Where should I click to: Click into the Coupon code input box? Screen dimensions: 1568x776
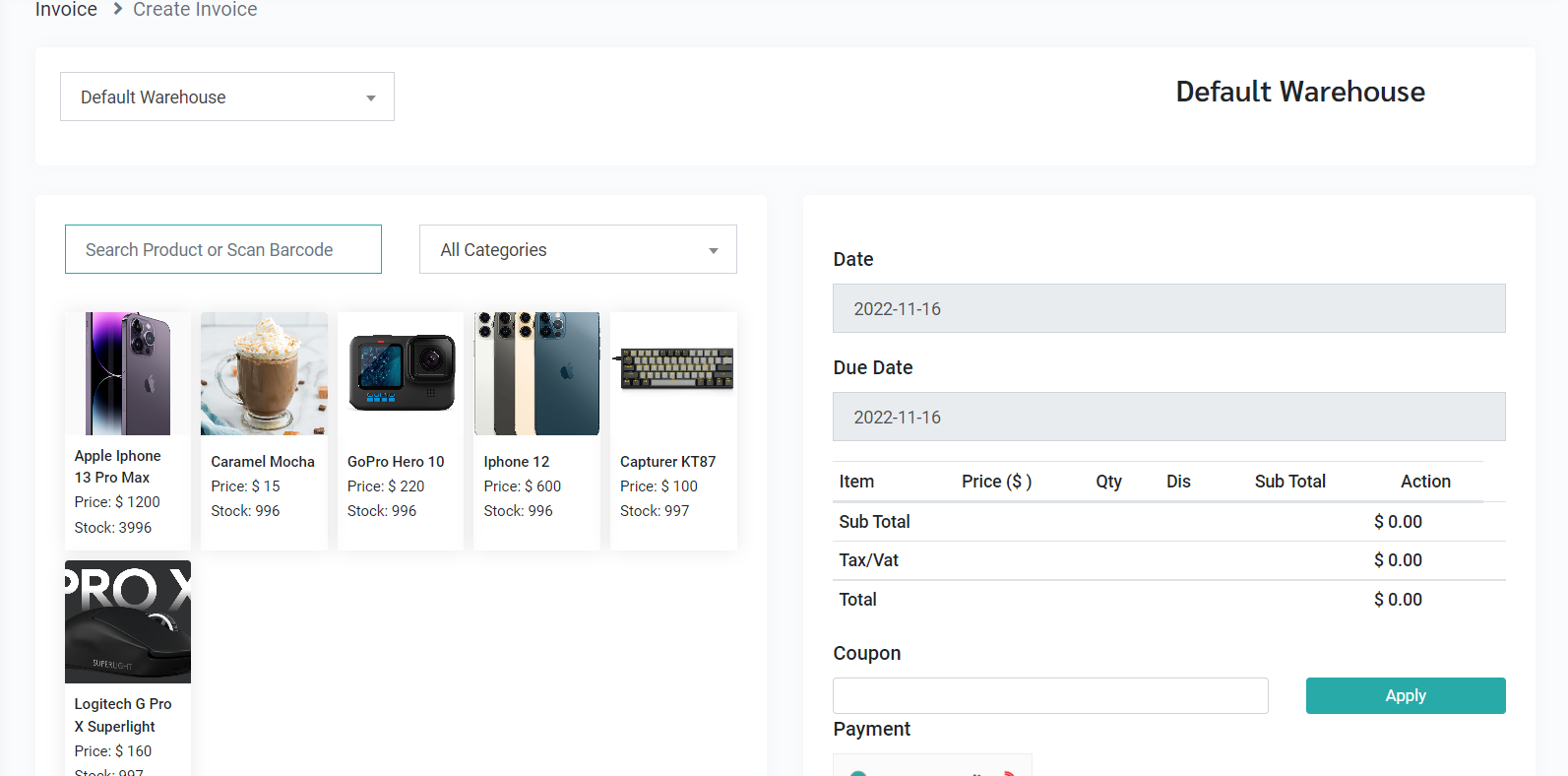coord(1050,695)
